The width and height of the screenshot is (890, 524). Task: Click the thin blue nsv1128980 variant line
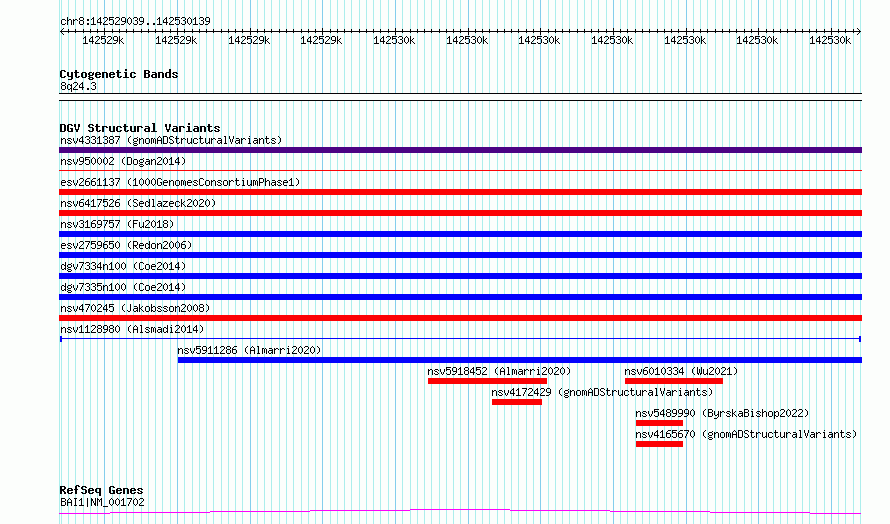point(460,339)
